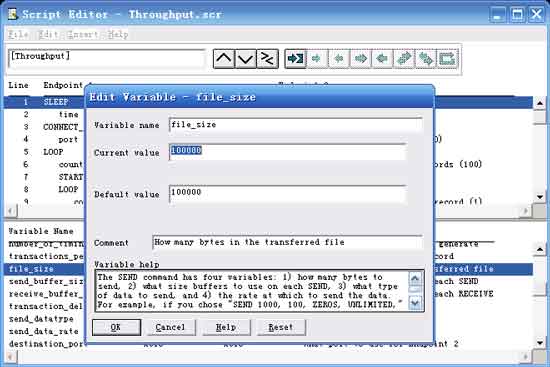The image size is (550, 367).
Task: Open the Insert menu
Action: (82, 34)
